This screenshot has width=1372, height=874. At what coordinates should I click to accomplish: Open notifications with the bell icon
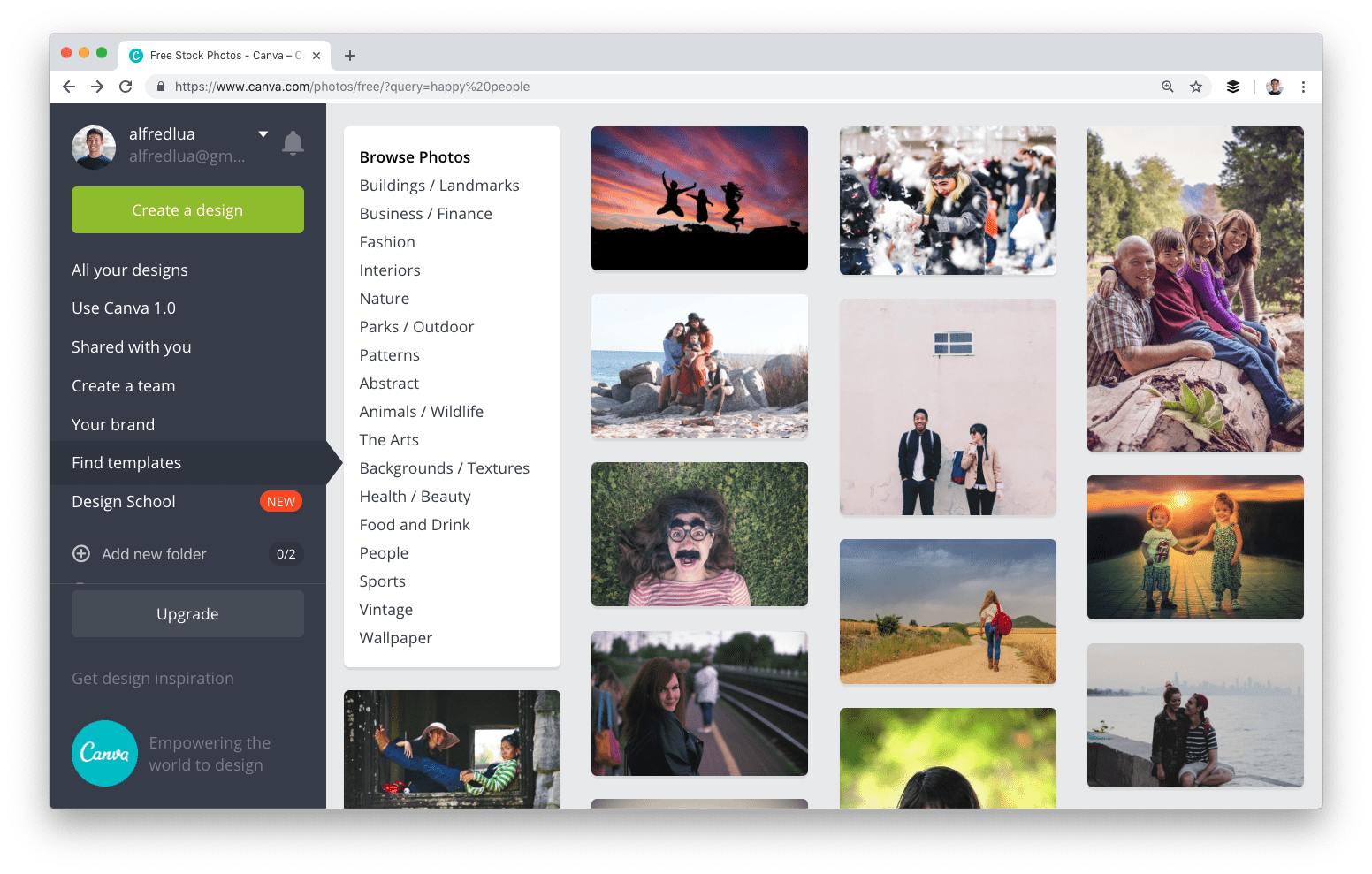[x=293, y=143]
